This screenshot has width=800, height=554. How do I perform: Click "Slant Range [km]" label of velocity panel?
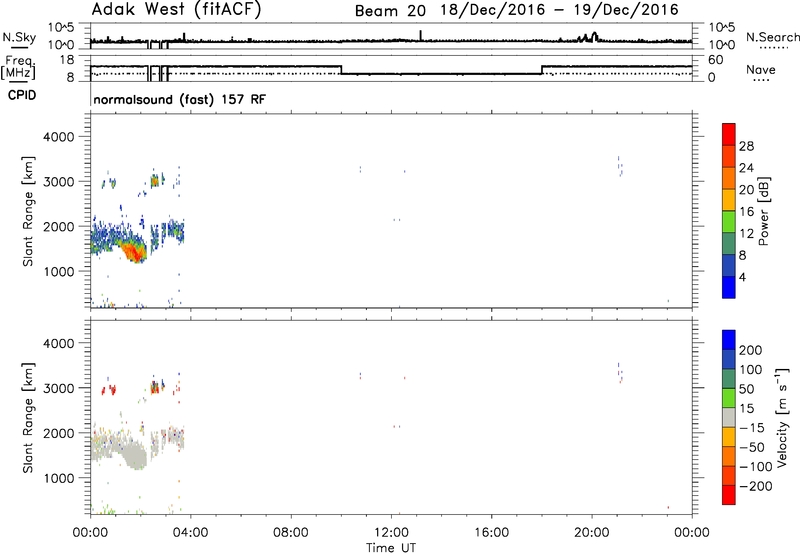click(x=29, y=418)
